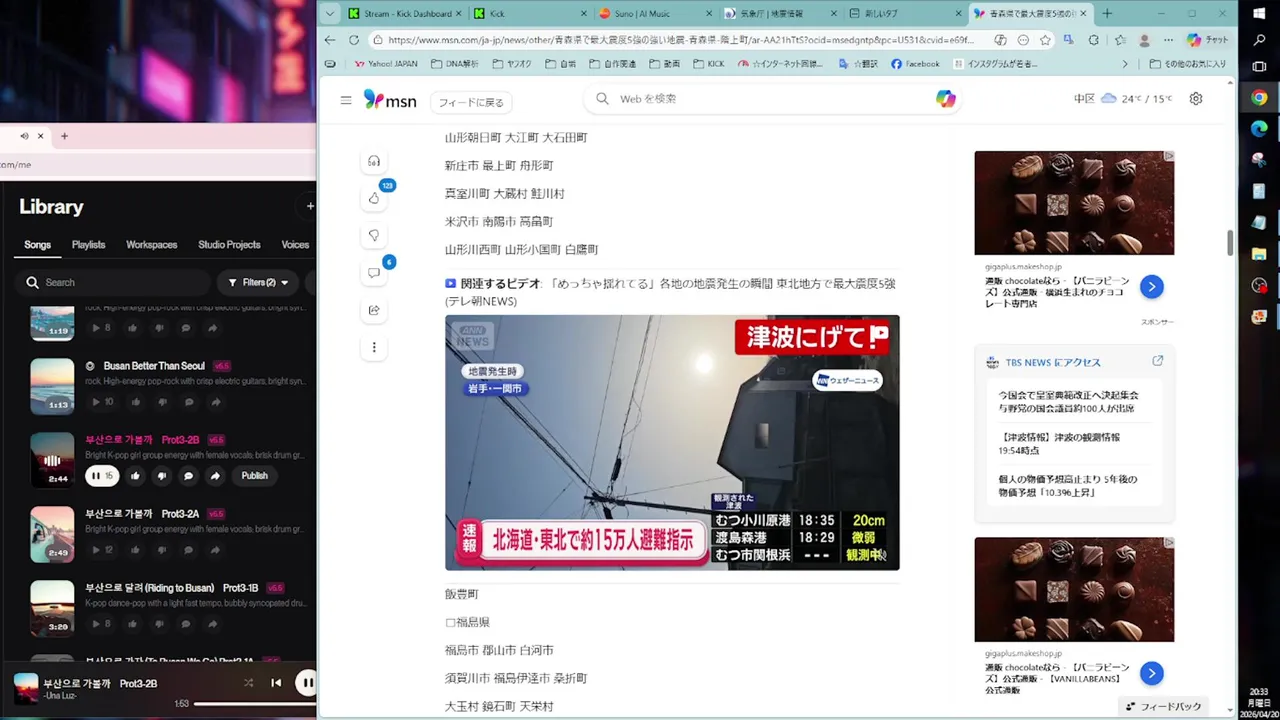Open comments for the Prot3-2B song

[188, 476]
